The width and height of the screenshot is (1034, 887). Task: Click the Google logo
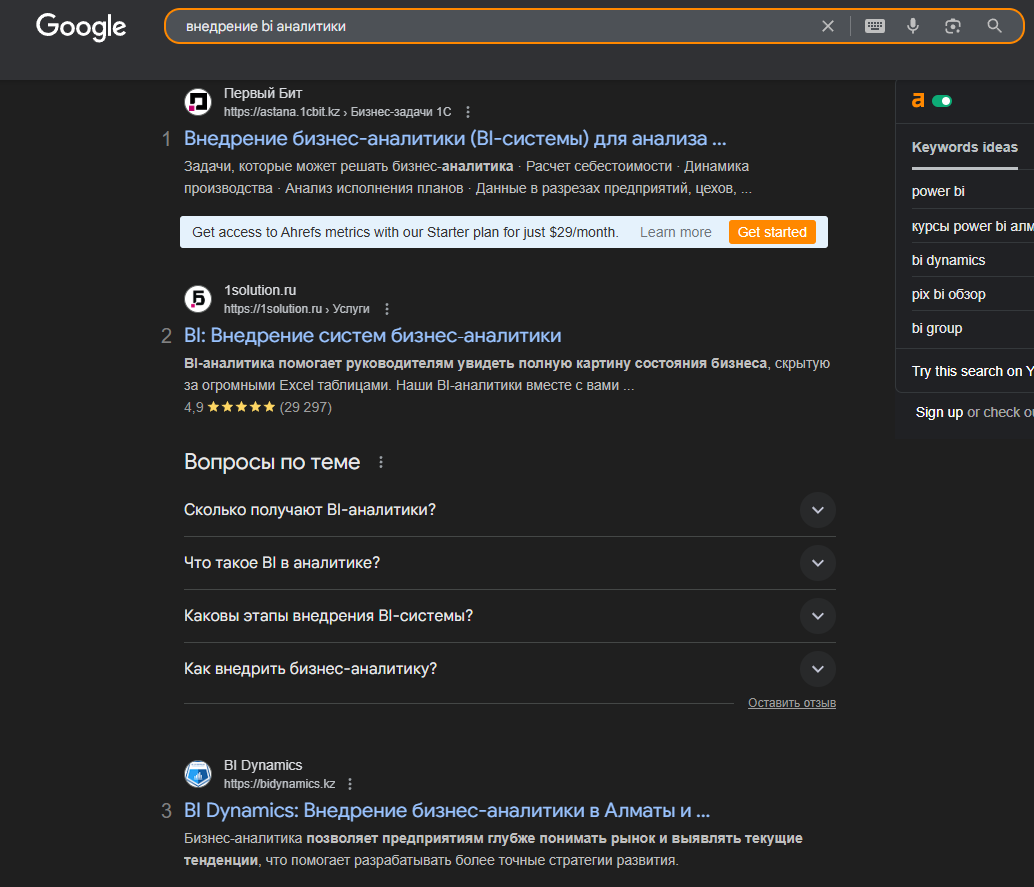(x=81, y=27)
